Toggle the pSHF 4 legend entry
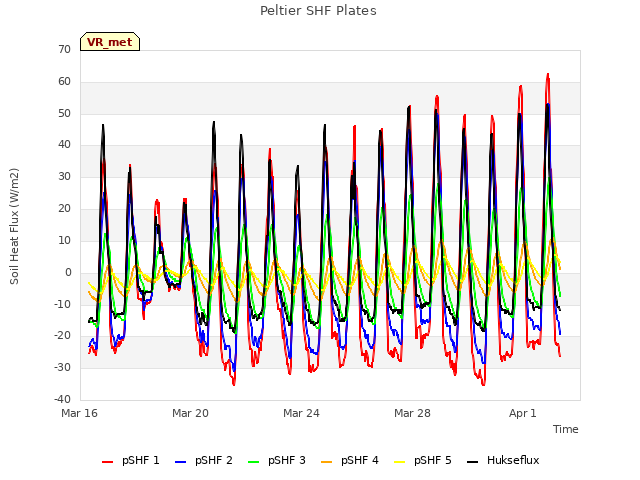640x480 pixels. [x=350, y=460]
